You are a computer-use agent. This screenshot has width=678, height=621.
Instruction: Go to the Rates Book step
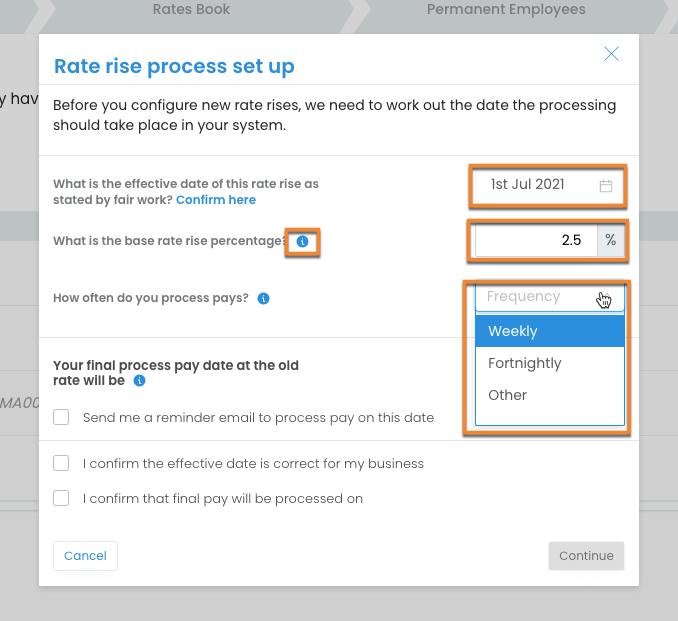pos(191,10)
